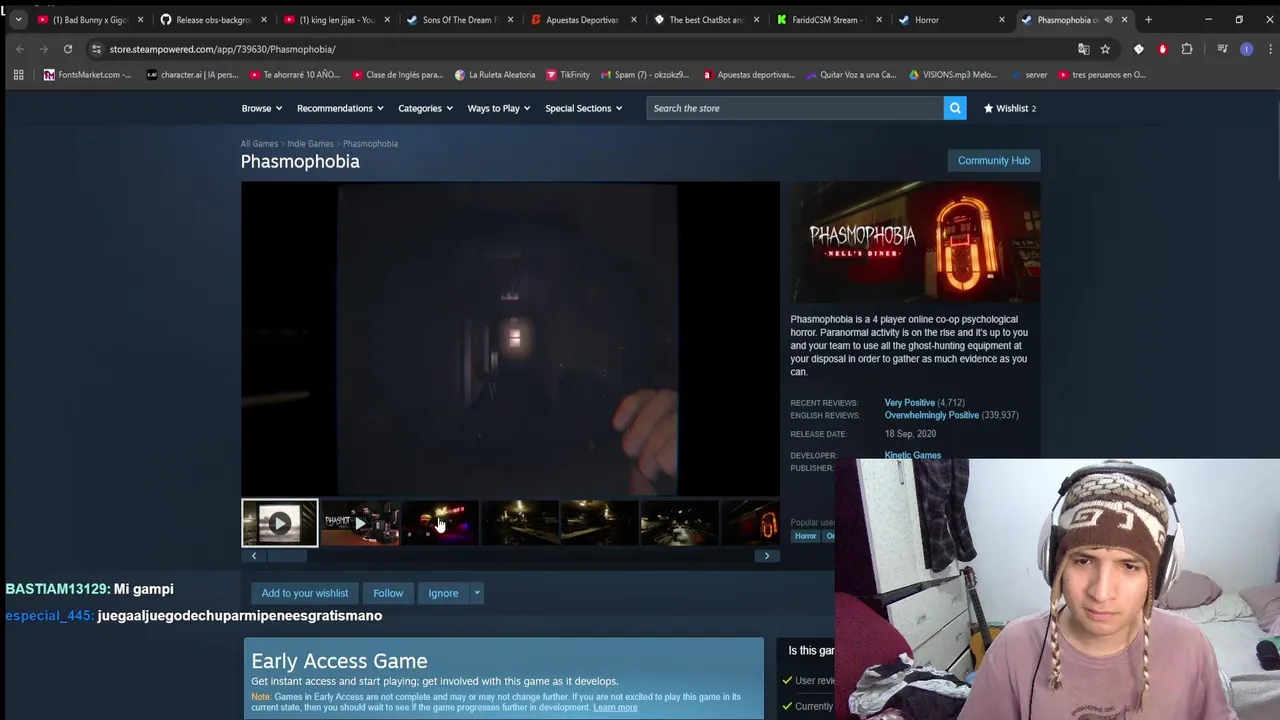
Task: Open the apps grid in bookmarks bar
Action: click(x=18, y=75)
